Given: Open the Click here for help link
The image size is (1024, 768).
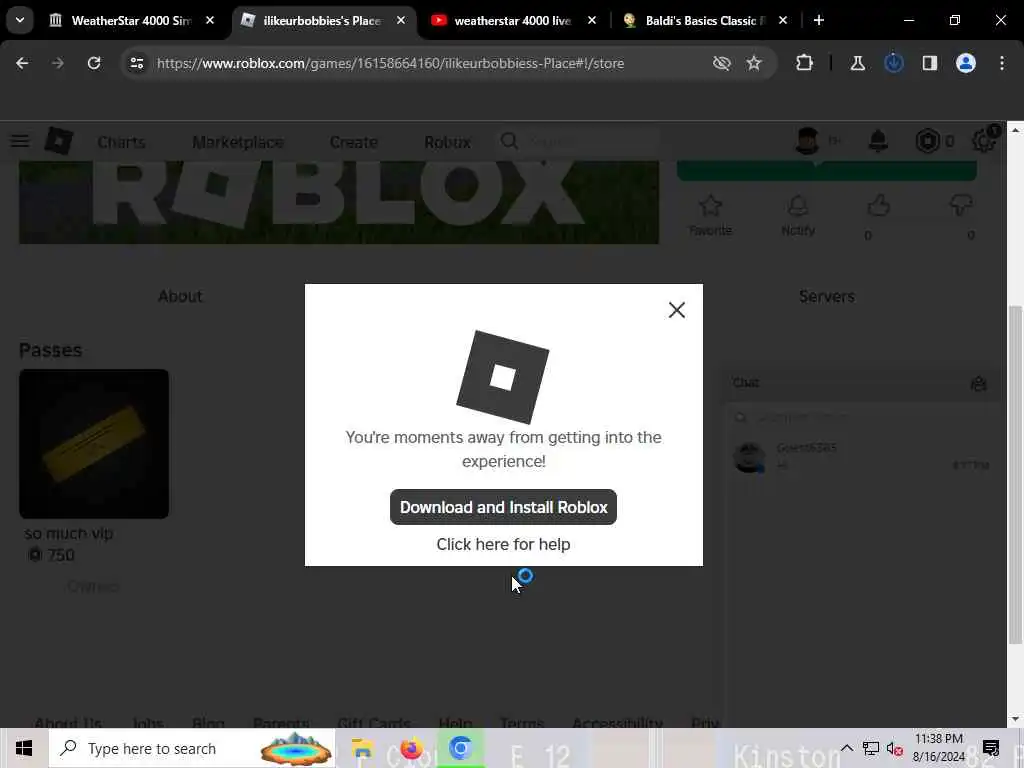Looking at the screenshot, I should point(503,544).
